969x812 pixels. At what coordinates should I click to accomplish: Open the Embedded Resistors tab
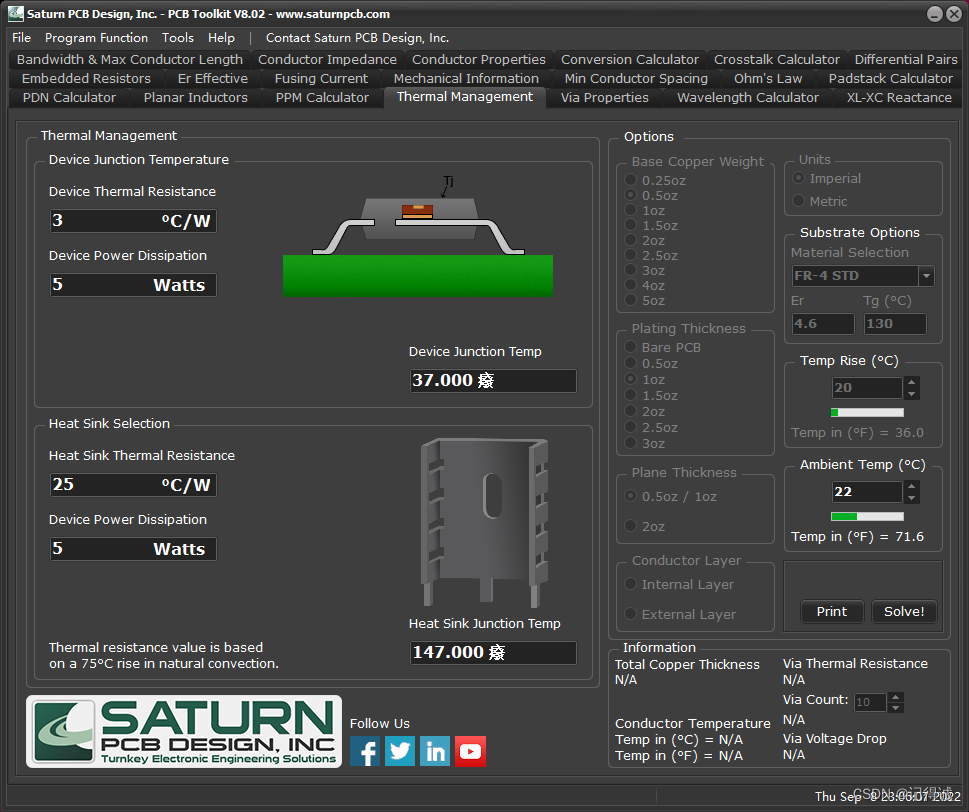pyautogui.click(x=86, y=78)
